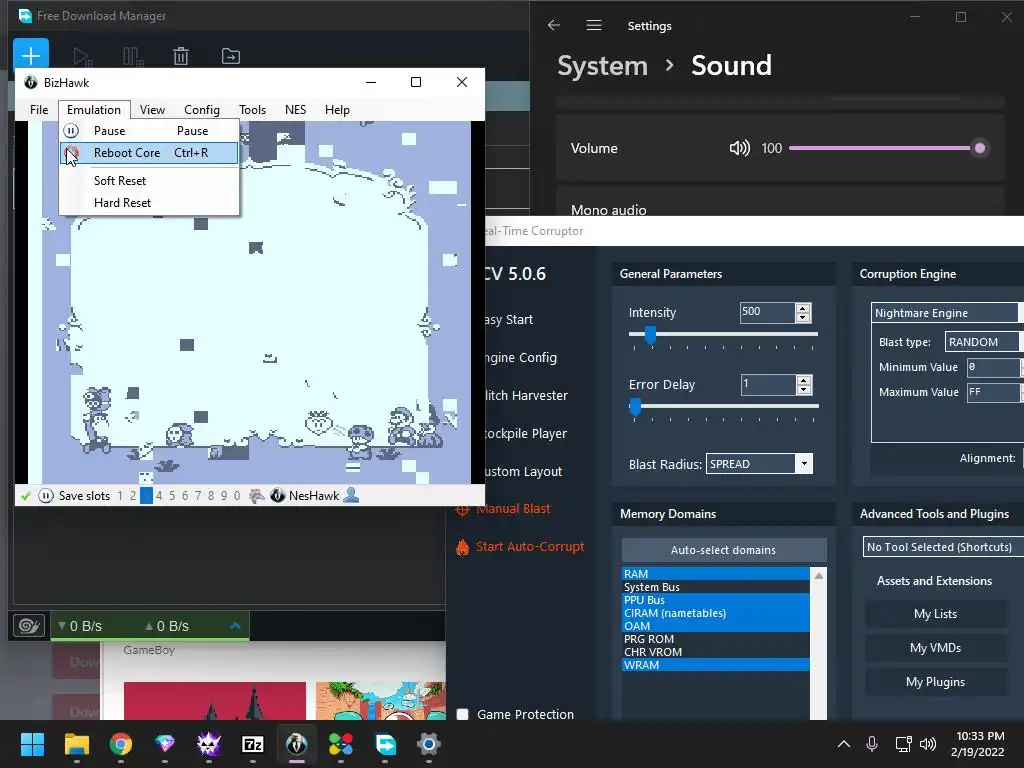Choose Pause in the Emulation menu
Viewport: 1024px width, 768px height.
point(150,131)
